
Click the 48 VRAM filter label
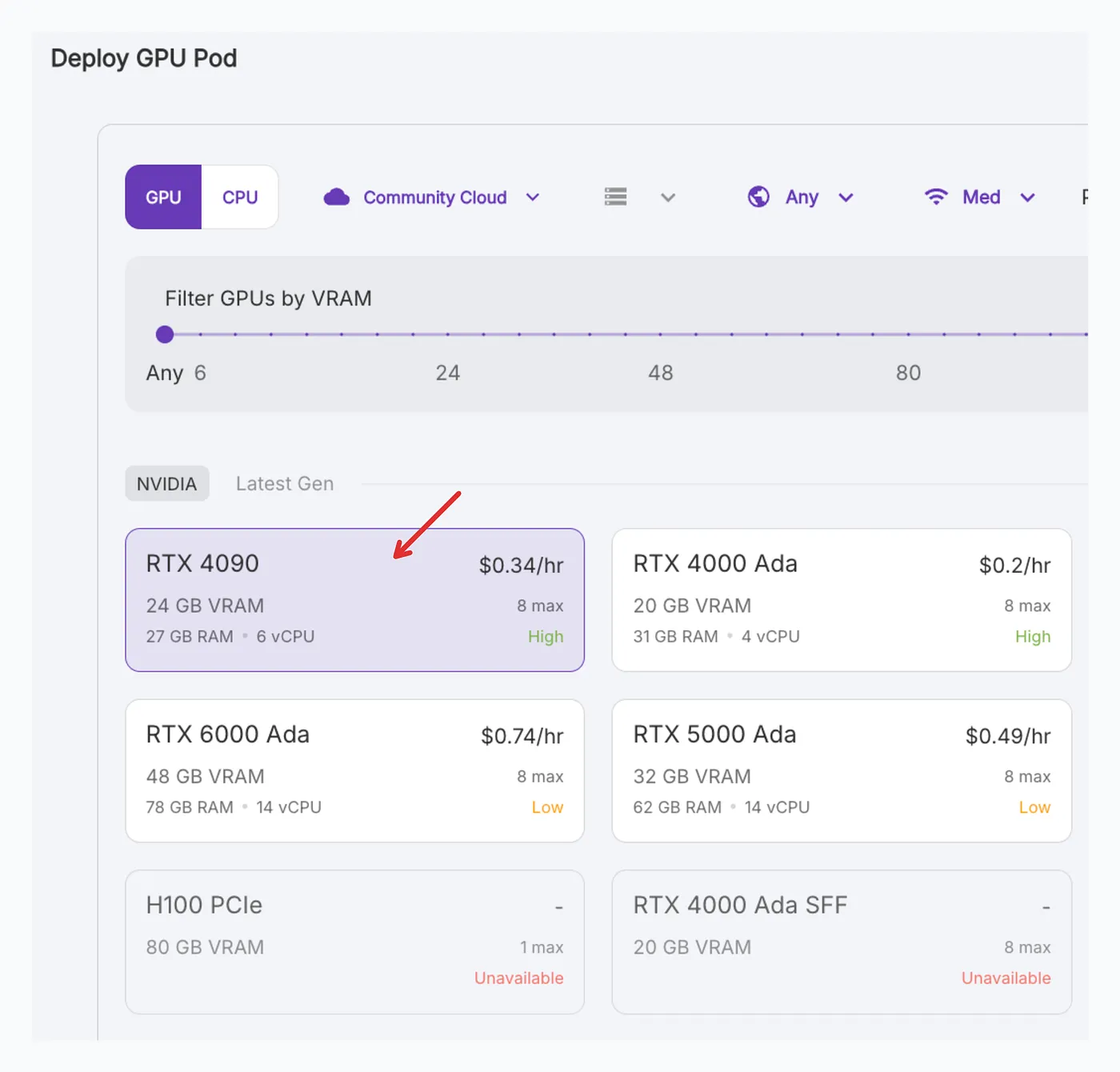pyautogui.click(x=661, y=373)
